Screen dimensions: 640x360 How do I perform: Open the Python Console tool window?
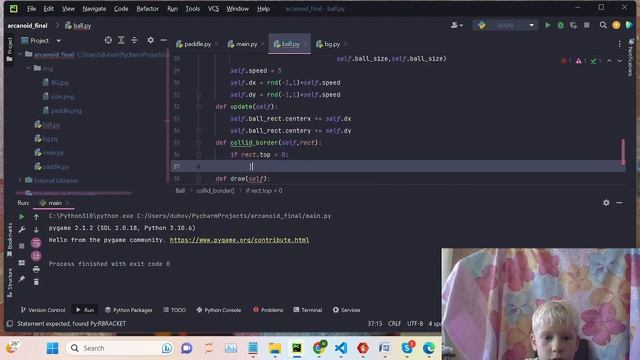219,310
